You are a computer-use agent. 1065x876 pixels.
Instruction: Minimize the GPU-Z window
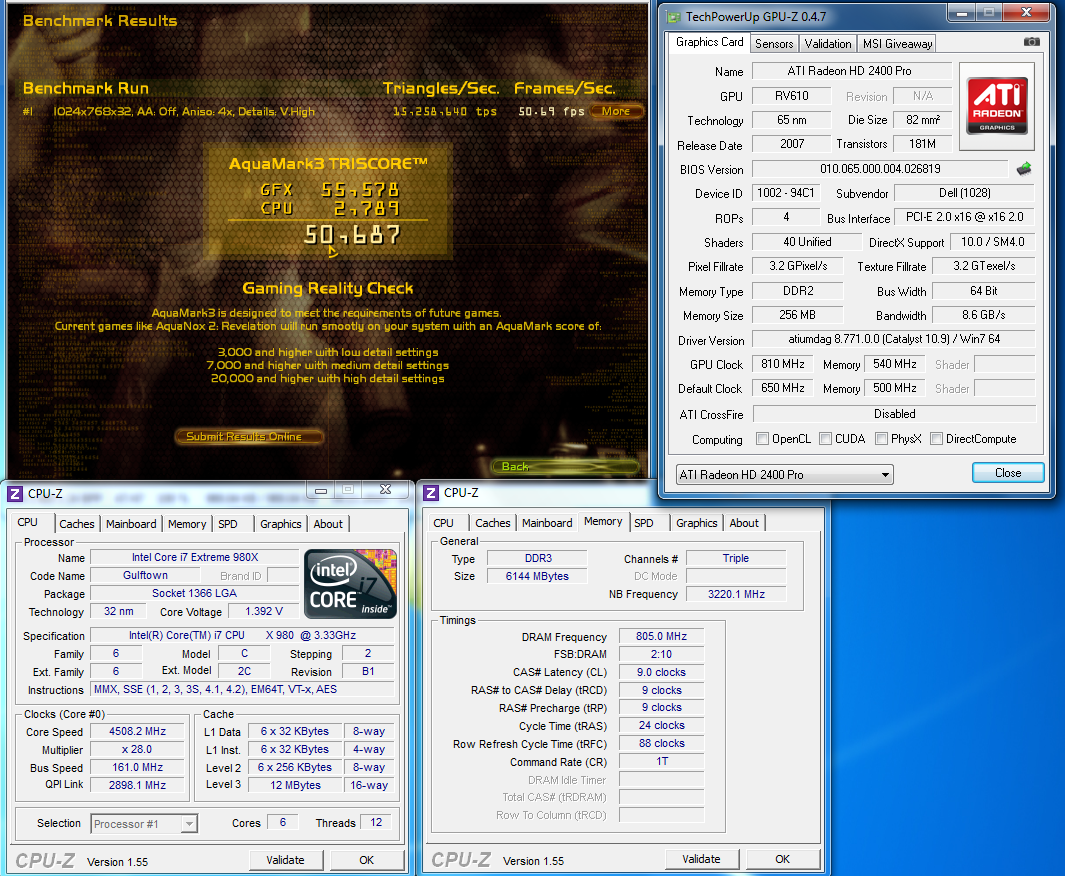point(961,12)
